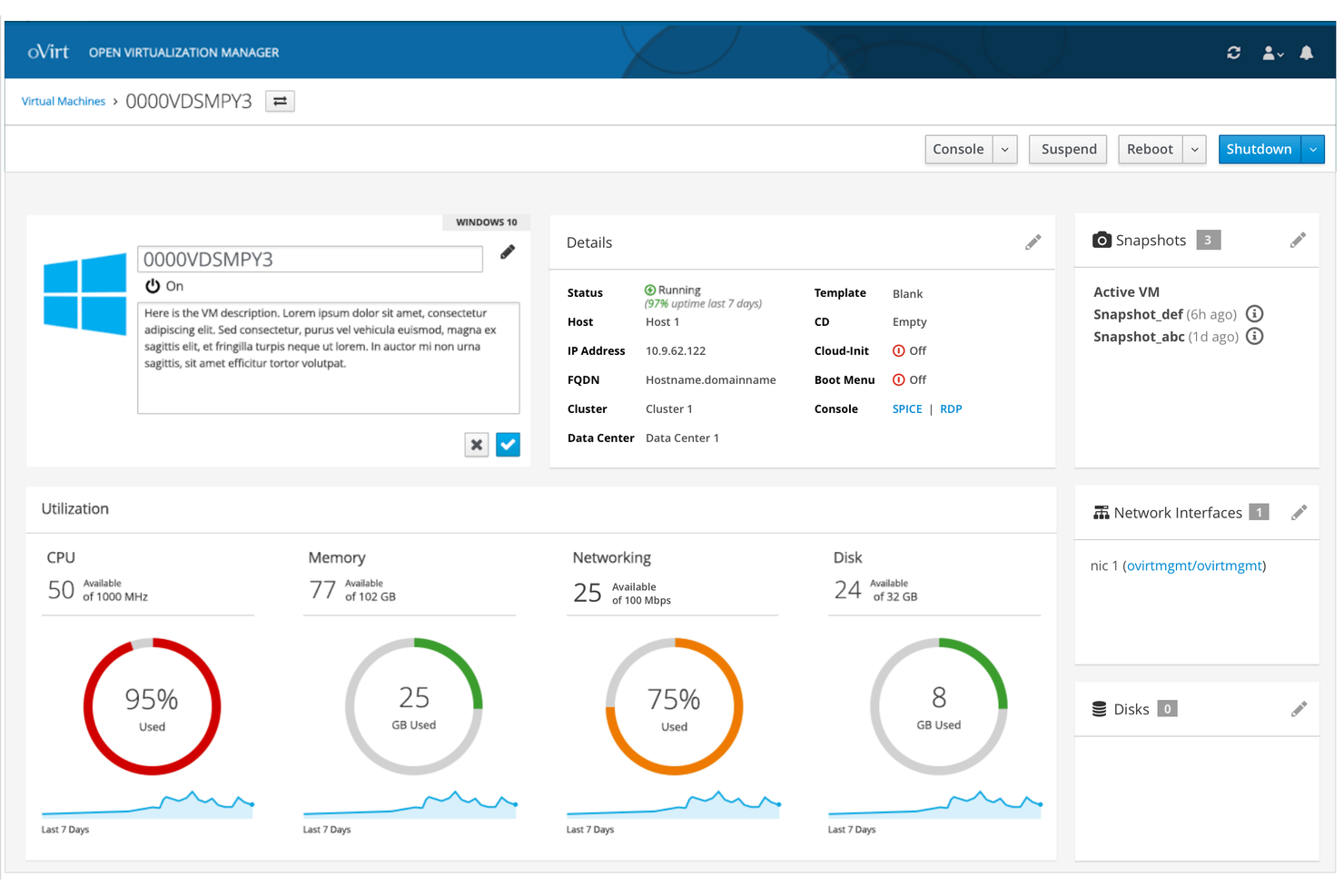Open the user account menu
Image resolution: width=1344 pixels, height=896 pixels.
click(1272, 54)
